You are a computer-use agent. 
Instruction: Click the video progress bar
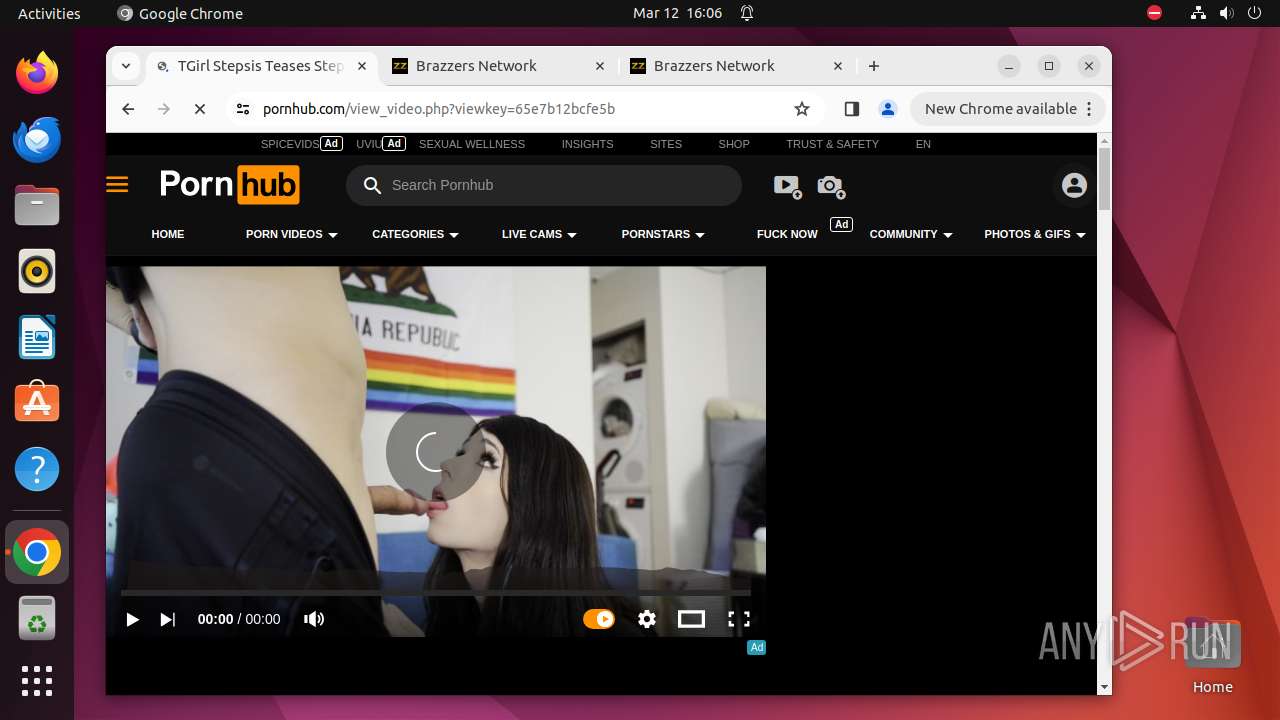pos(436,592)
